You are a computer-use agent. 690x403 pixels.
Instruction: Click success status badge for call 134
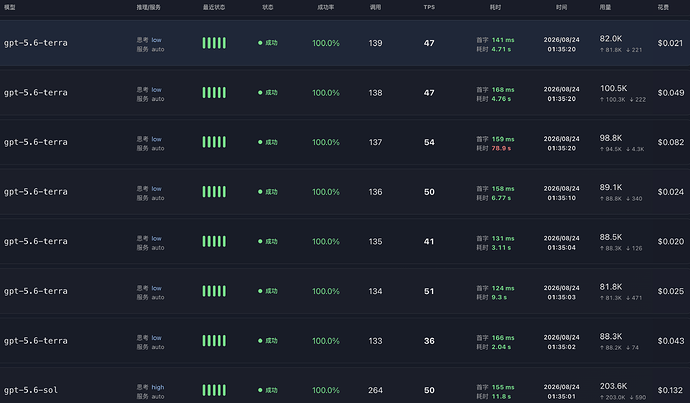(268, 291)
